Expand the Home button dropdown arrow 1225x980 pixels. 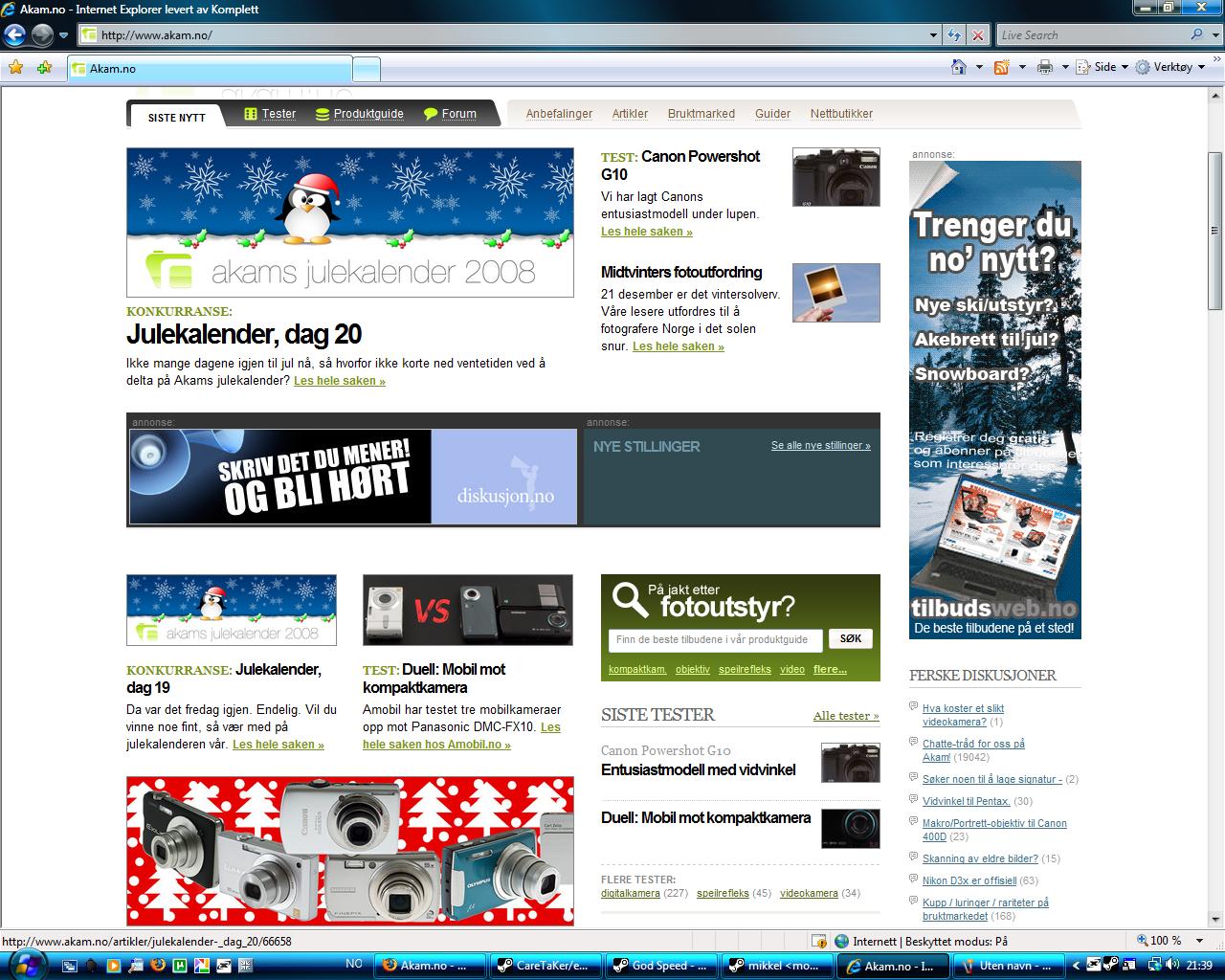pyautogui.click(x=979, y=67)
